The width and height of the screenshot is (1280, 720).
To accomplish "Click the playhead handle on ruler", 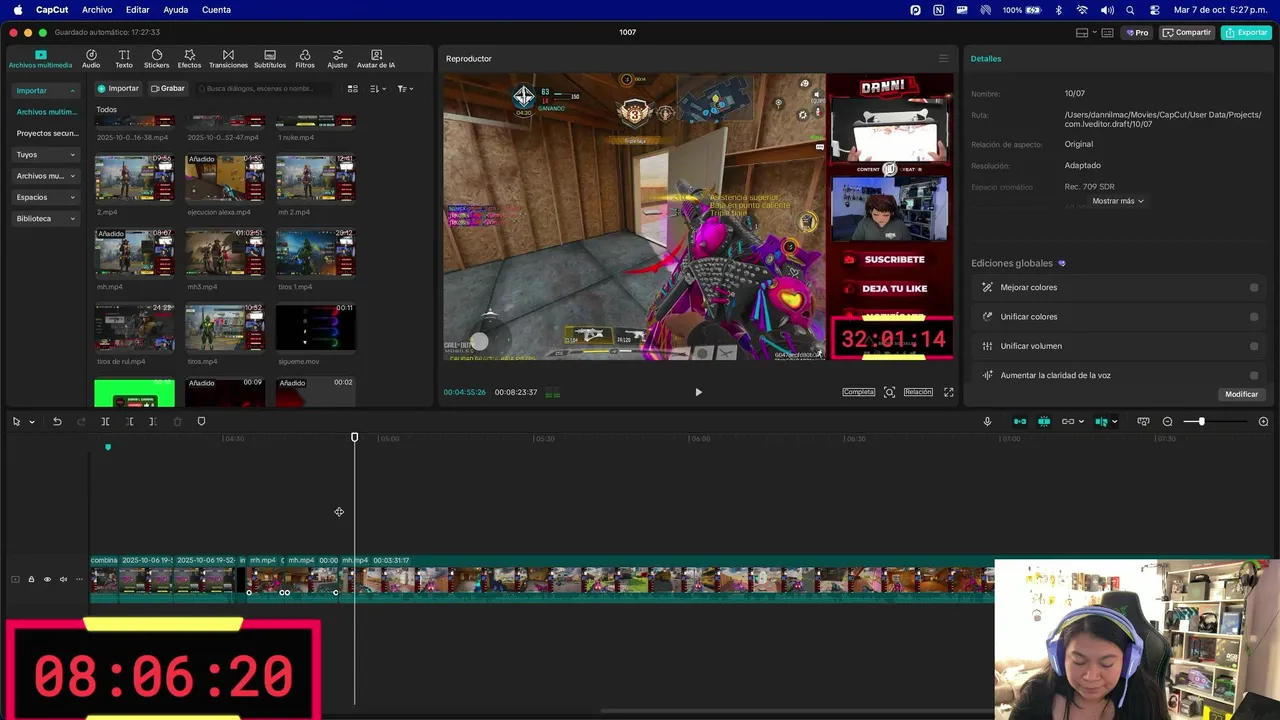I will click(x=354, y=437).
